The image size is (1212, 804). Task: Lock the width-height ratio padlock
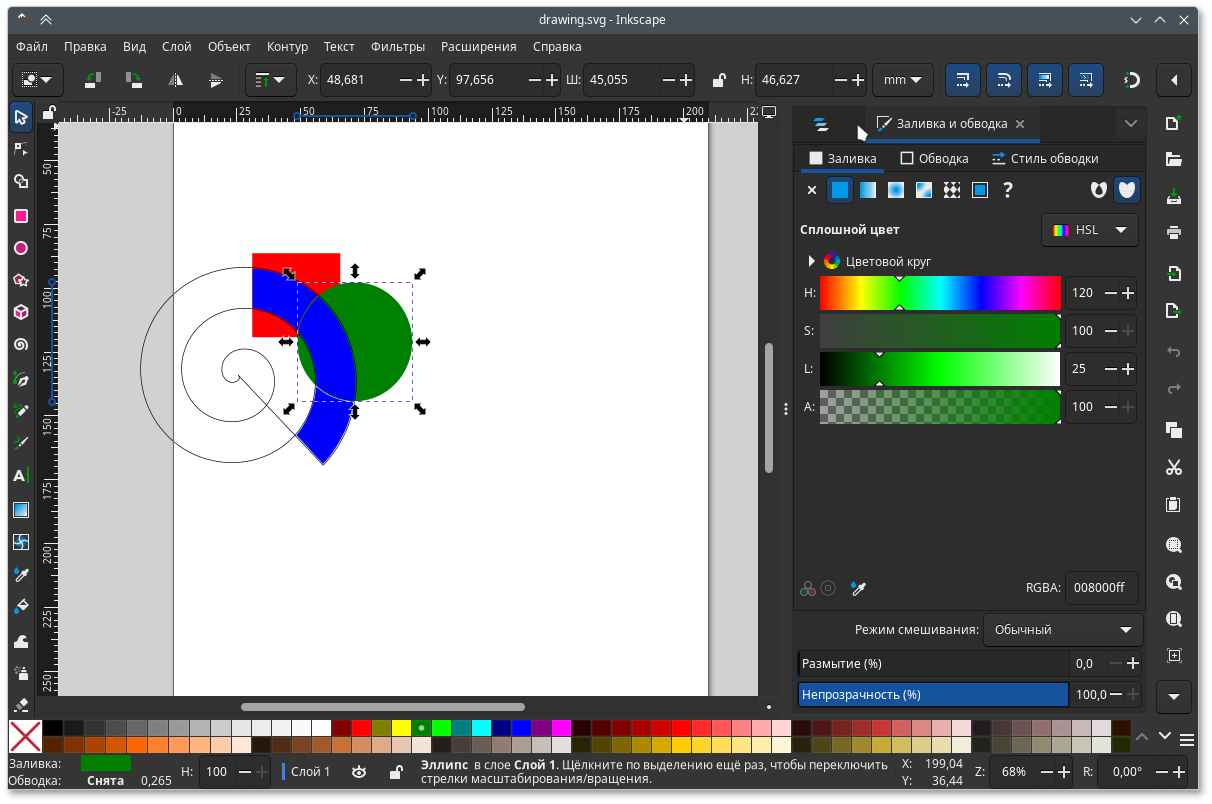(x=718, y=80)
